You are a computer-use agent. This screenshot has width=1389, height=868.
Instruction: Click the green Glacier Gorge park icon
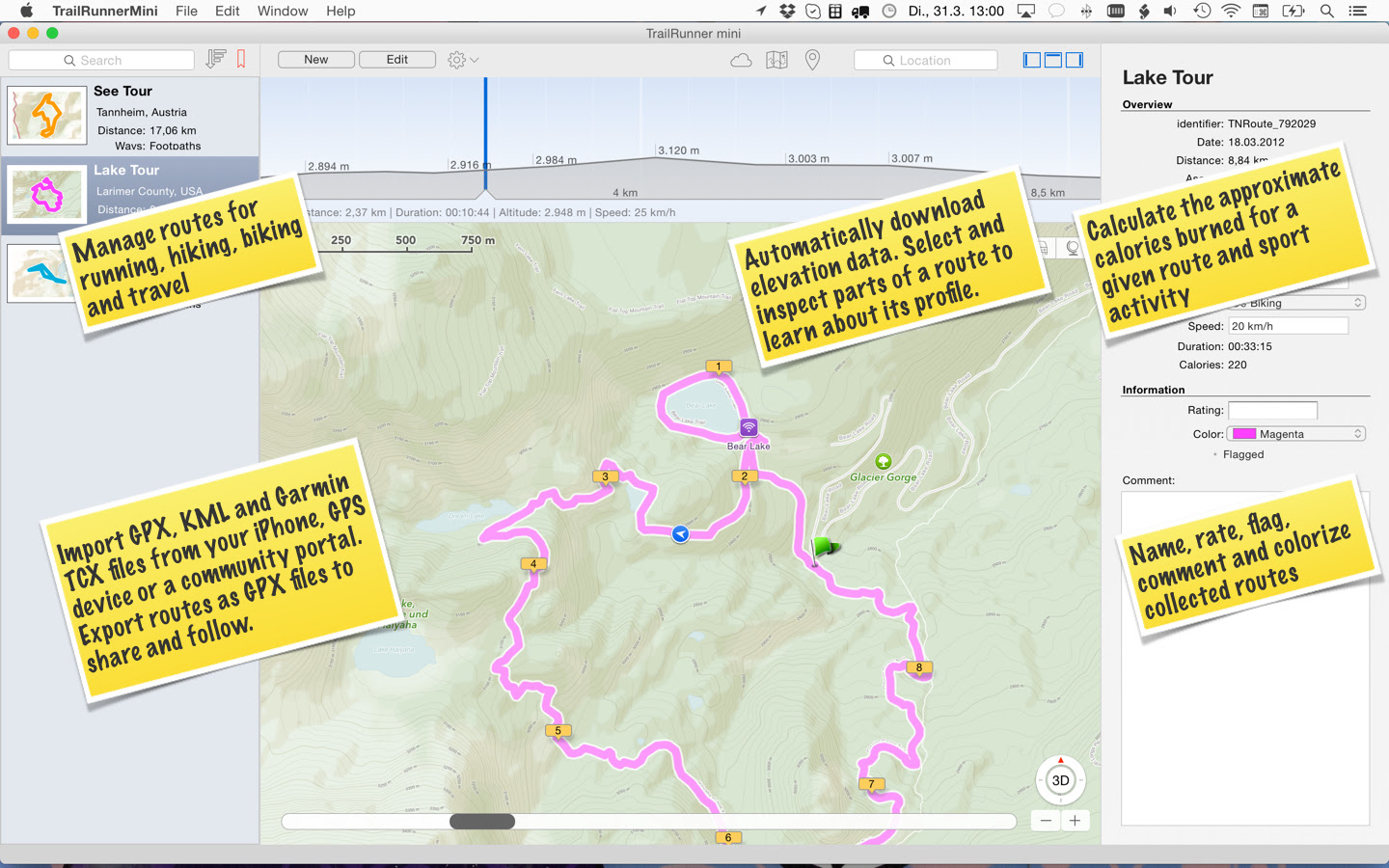pyautogui.click(x=883, y=462)
